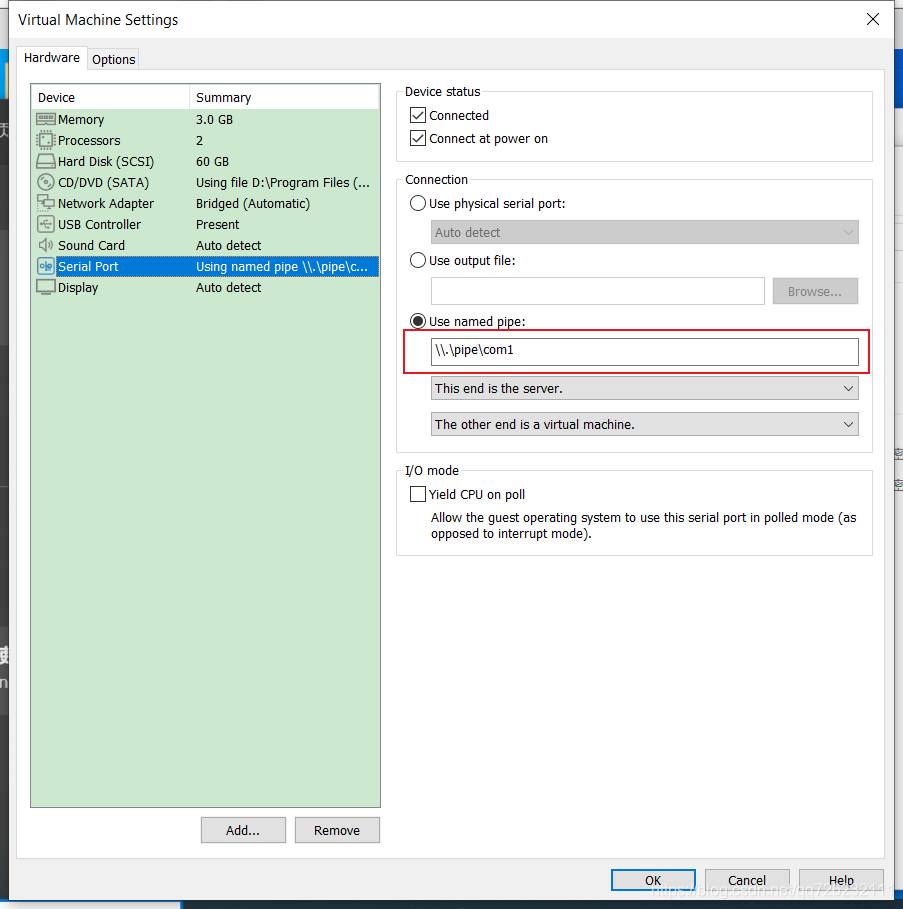Click the Remove button
This screenshot has height=909, width=903.
[337, 830]
